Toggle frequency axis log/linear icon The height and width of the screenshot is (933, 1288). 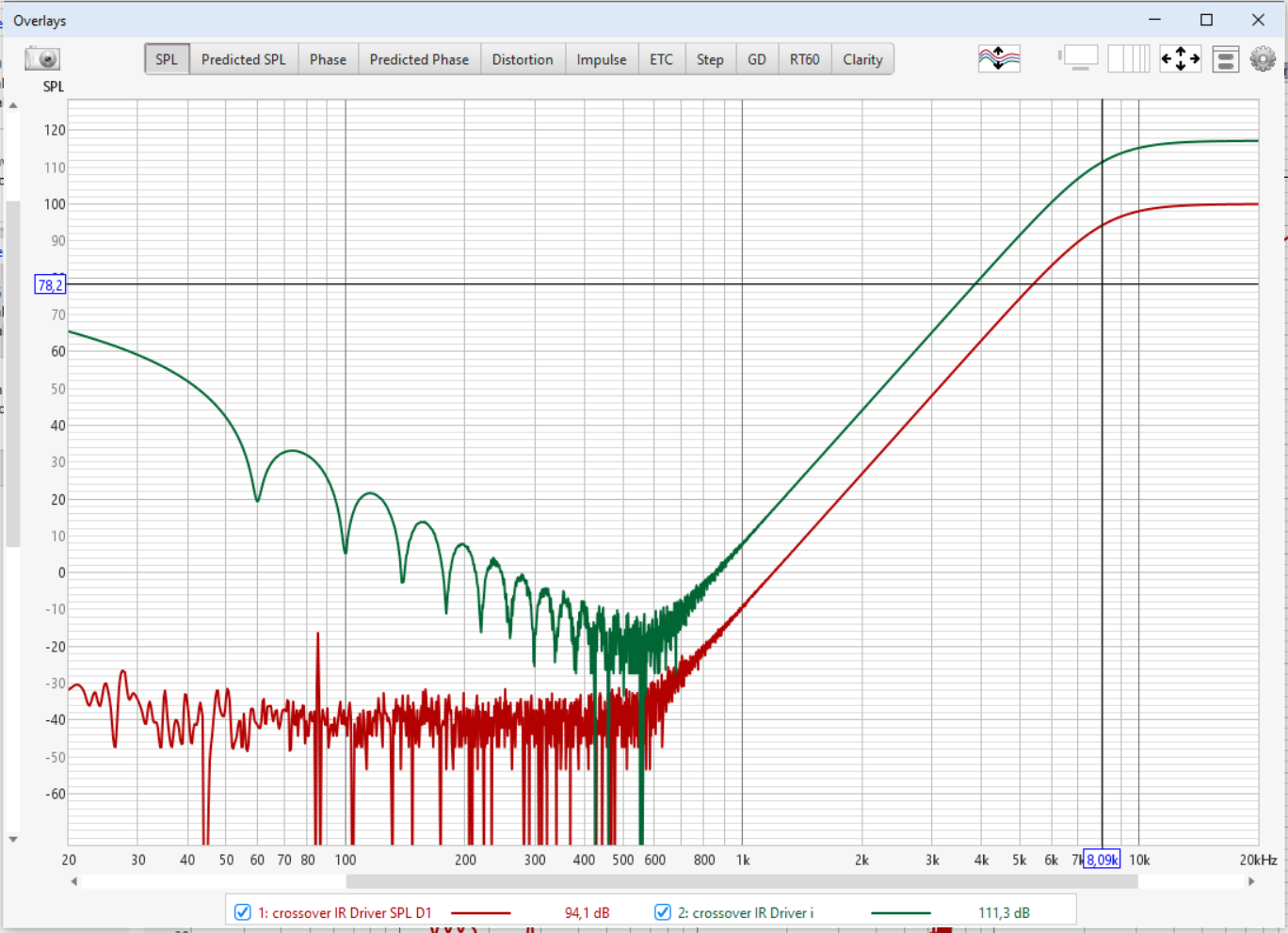[1128, 58]
